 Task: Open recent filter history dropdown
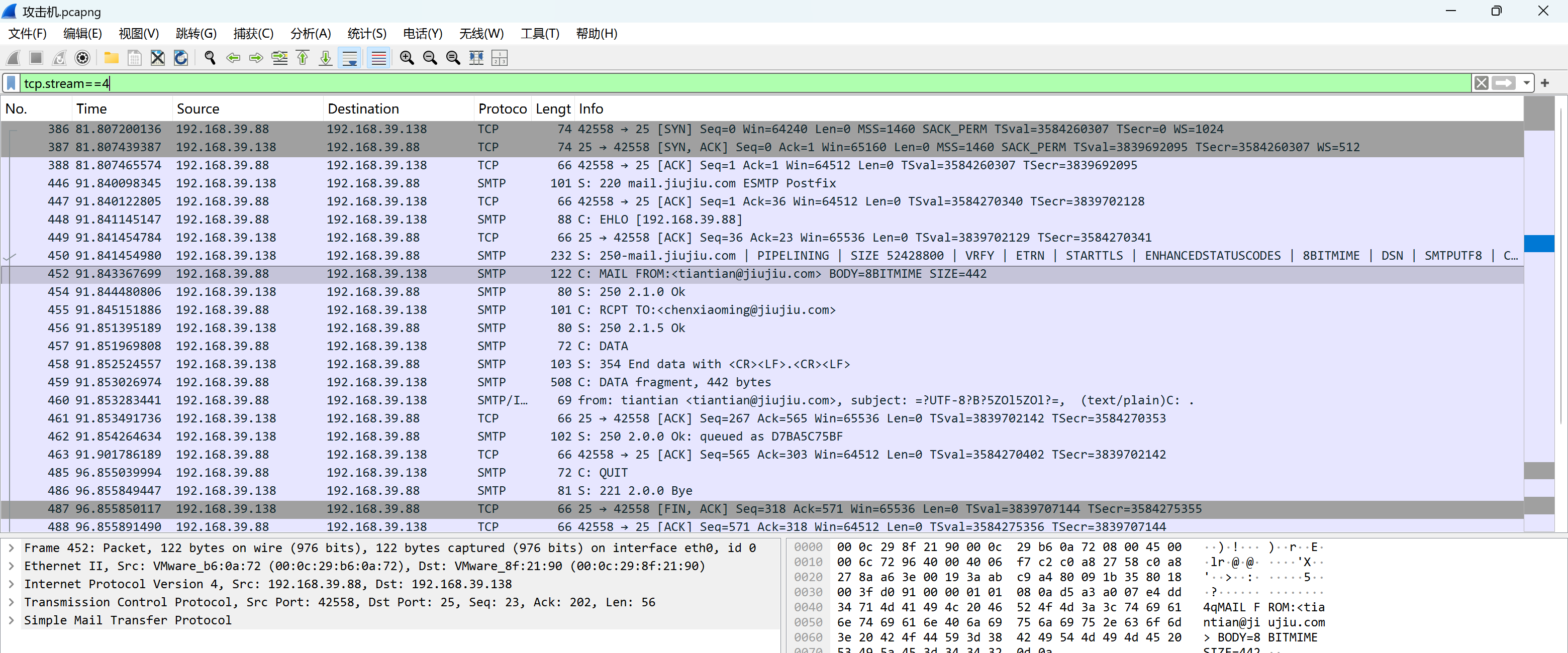(x=1527, y=83)
